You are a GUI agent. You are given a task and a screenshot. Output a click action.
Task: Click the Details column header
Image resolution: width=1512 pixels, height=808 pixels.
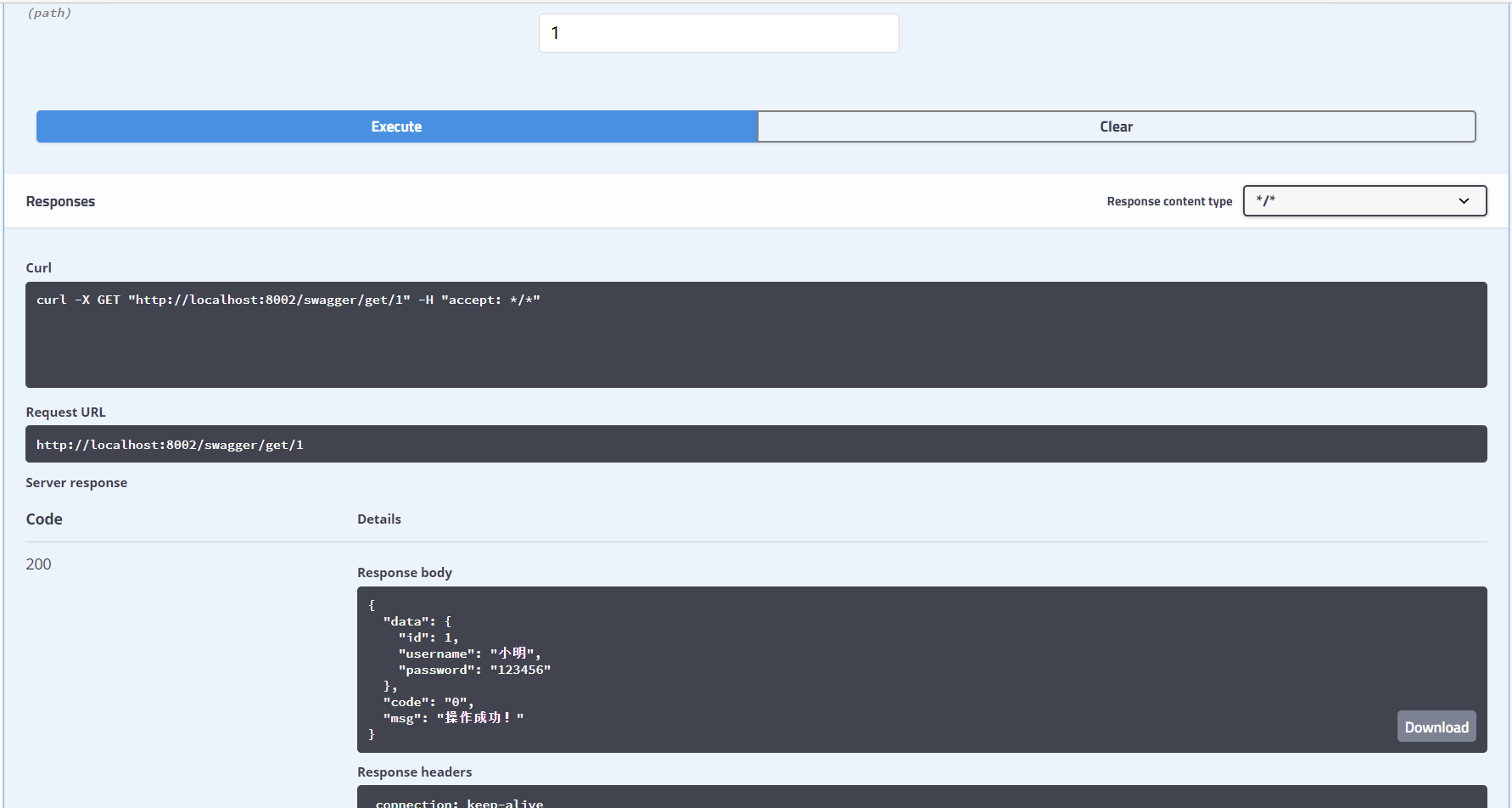(379, 519)
